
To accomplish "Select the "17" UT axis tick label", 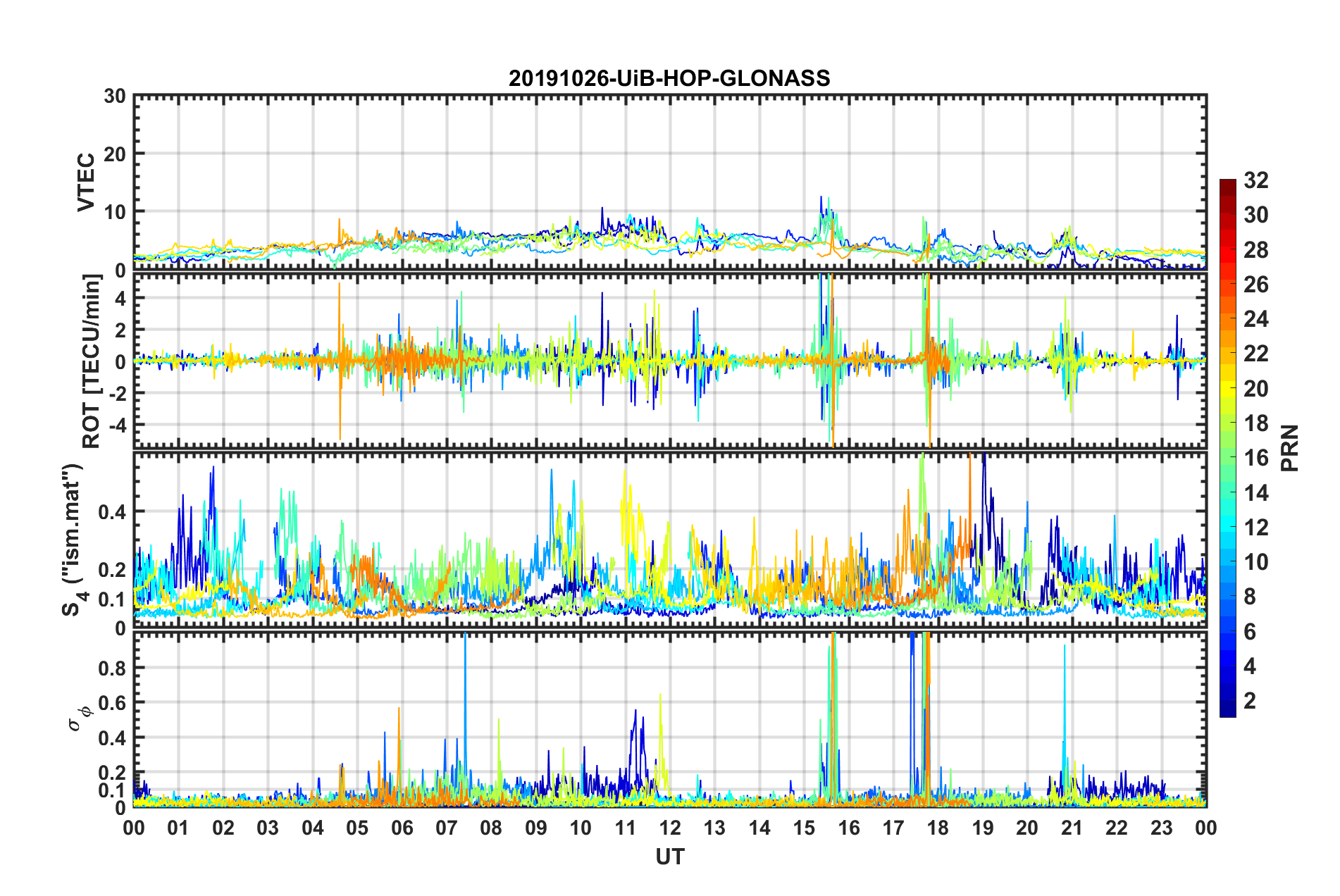I will 893,828.
